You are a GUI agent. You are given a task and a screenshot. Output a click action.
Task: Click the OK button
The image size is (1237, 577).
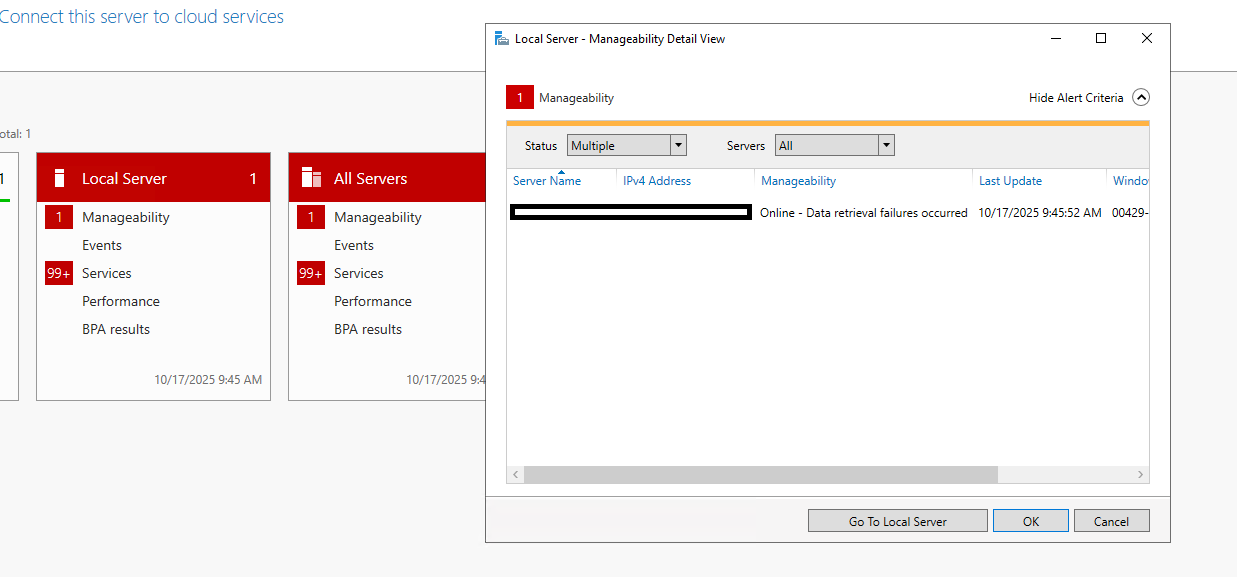pyautogui.click(x=1031, y=521)
